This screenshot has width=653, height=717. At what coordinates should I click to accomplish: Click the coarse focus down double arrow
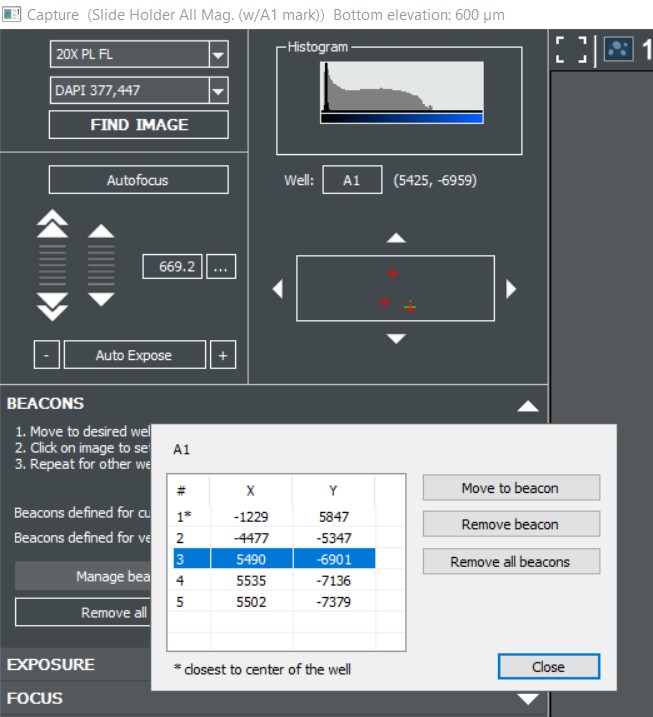(52, 307)
